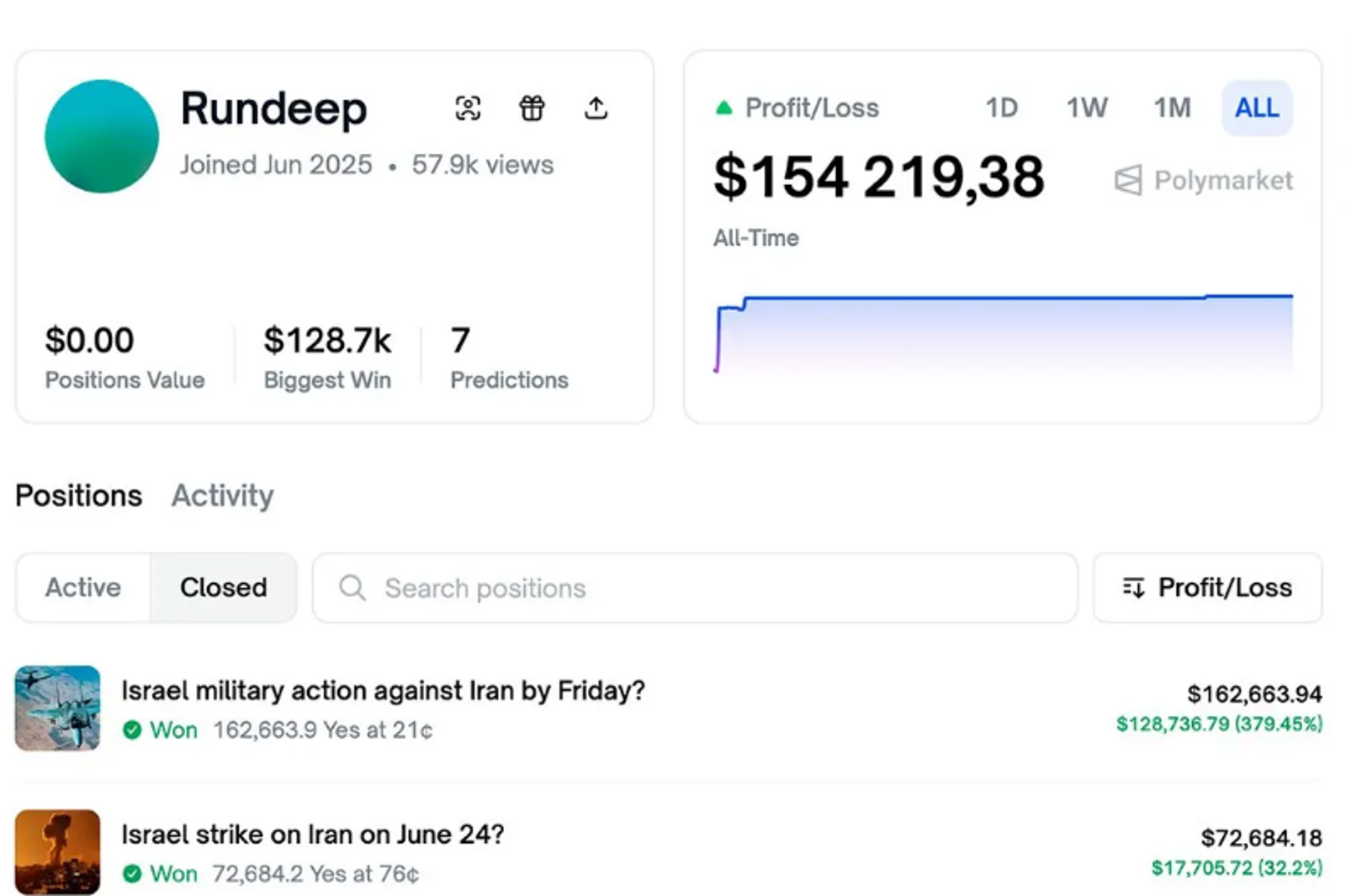Select the 1W time range
1346x896 pixels.
pyautogui.click(x=1087, y=108)
